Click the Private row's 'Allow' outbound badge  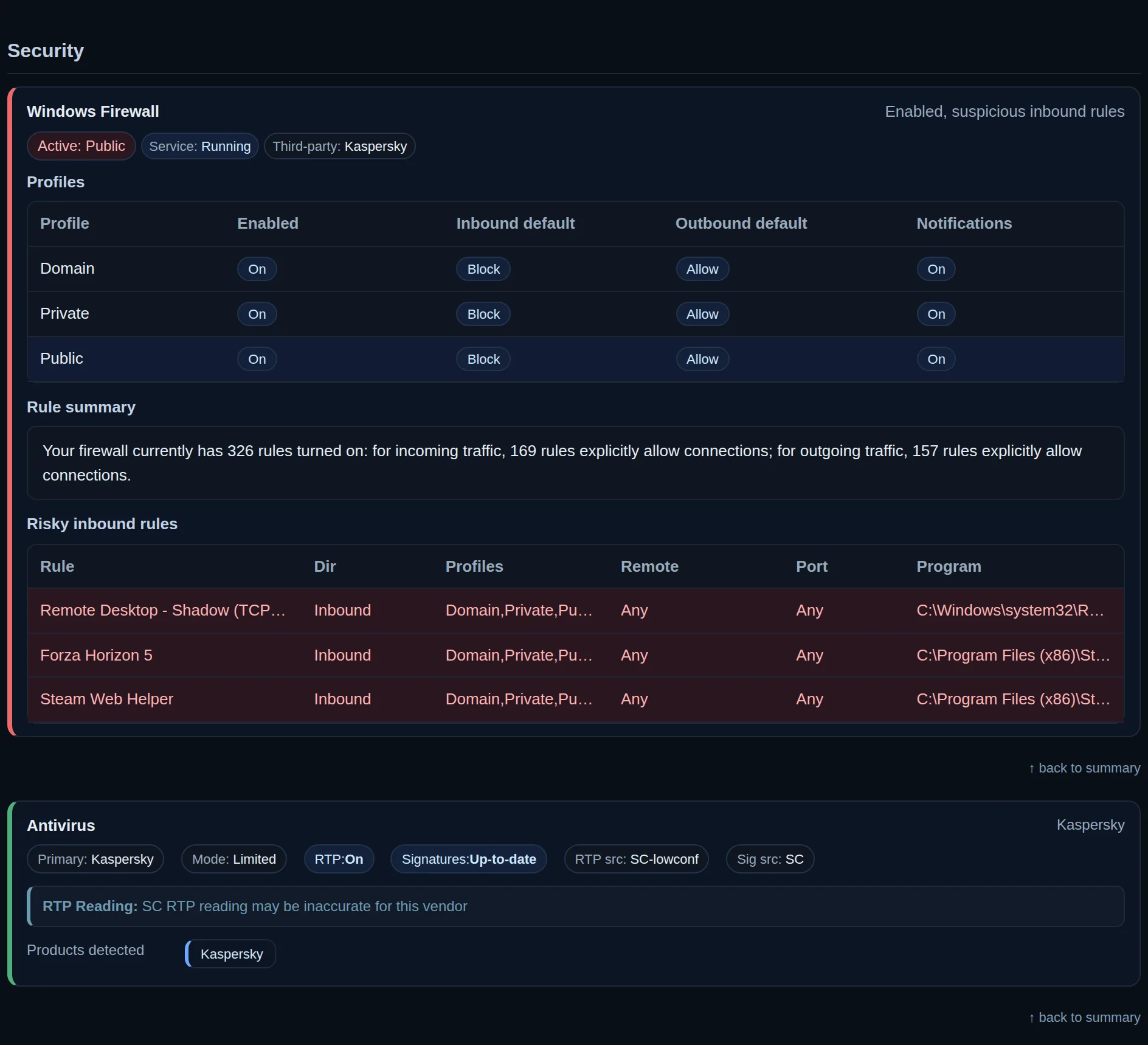tap(702, 314)
